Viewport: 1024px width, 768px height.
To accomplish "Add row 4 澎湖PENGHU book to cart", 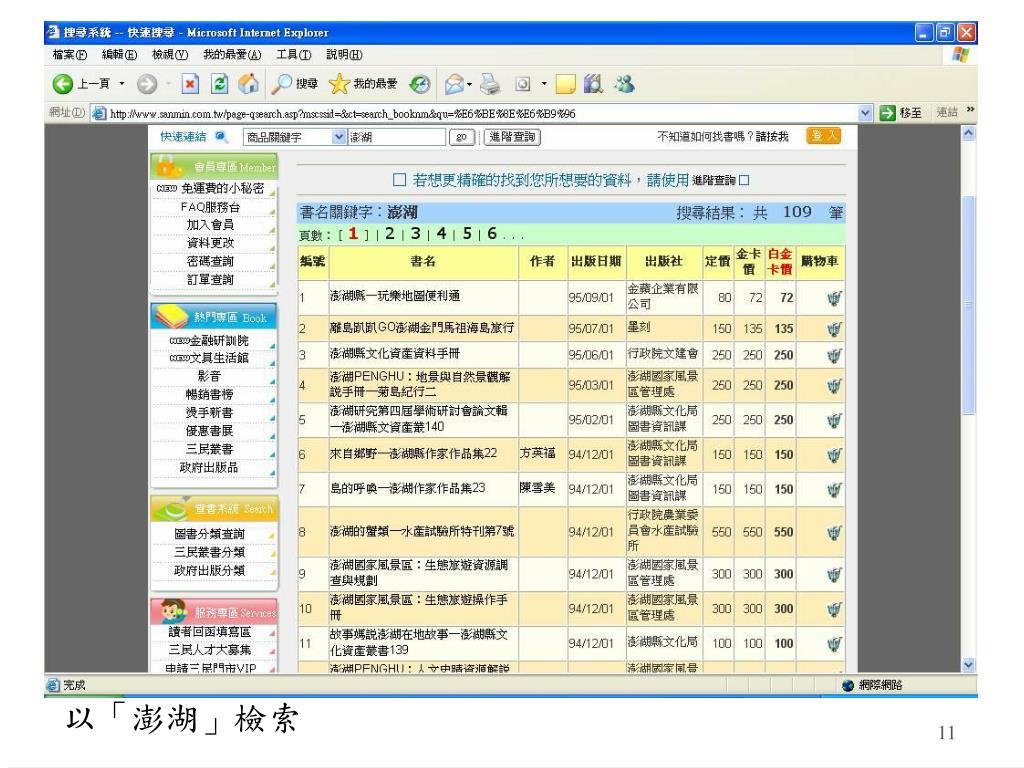I will [834, 386].
